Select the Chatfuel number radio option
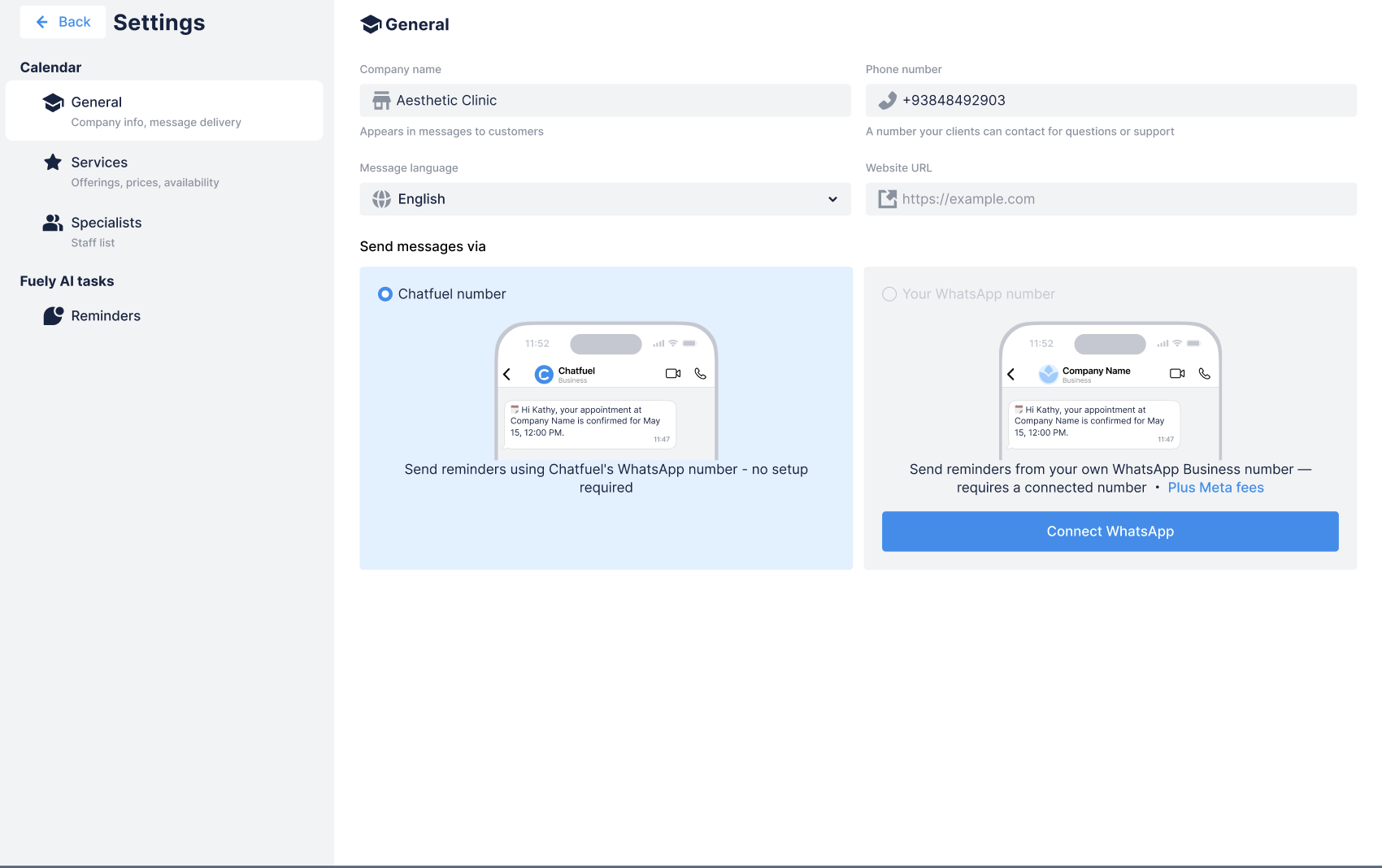The image size is (1382, 868). pos(385,294)
